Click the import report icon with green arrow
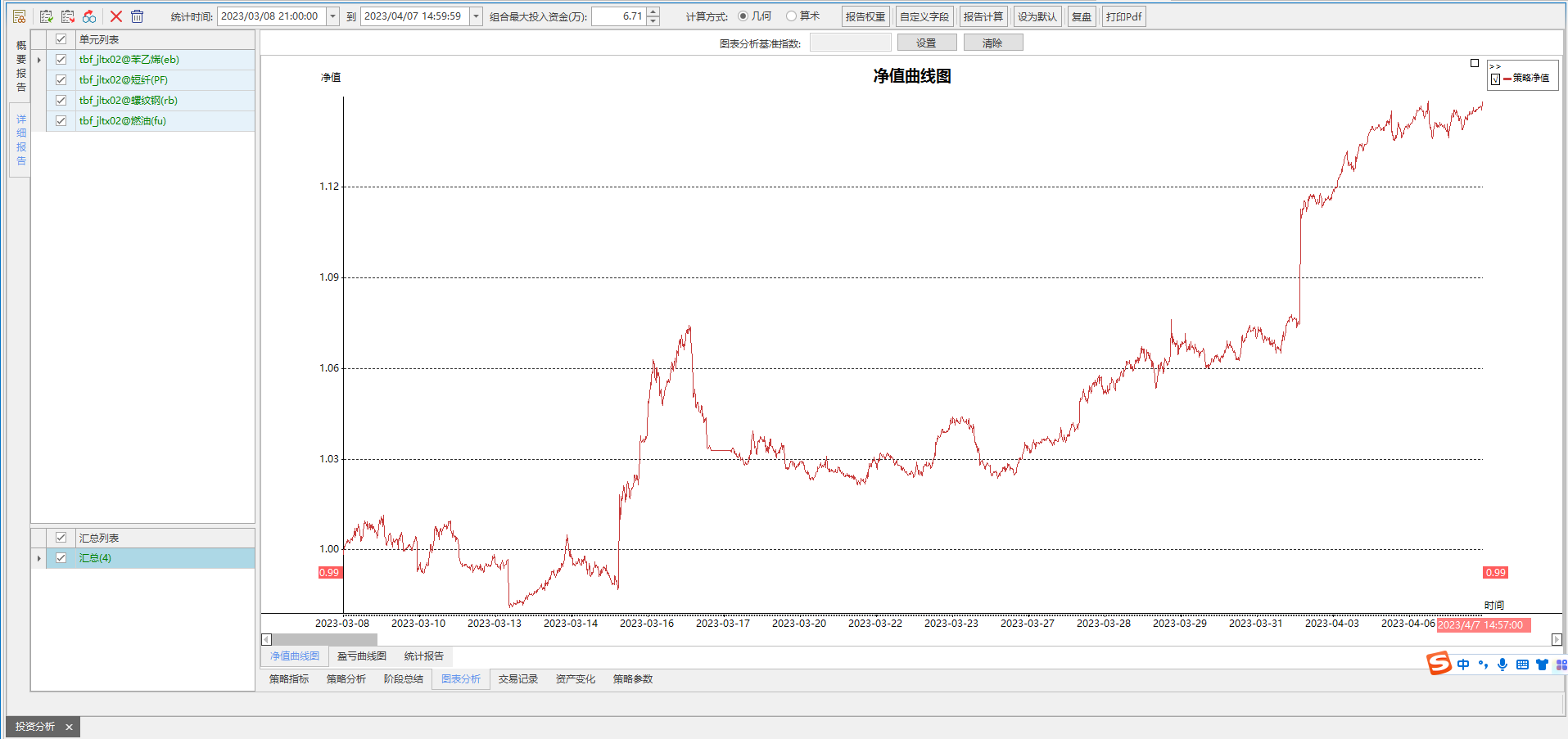 click(x=47, y=16)
